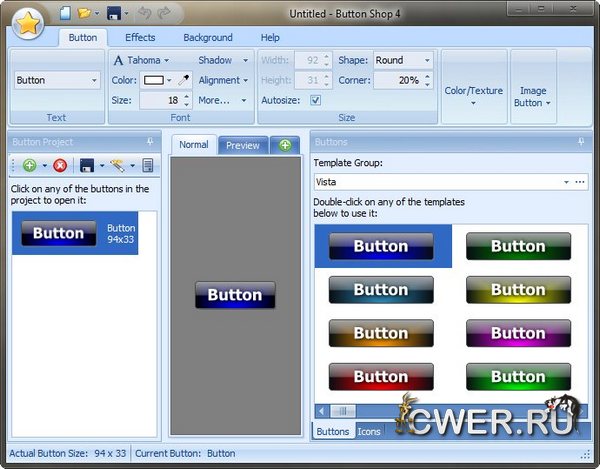This screenshot has width=600, height=469.
Task: Click the star application menu button
Action: pos(28,21)
